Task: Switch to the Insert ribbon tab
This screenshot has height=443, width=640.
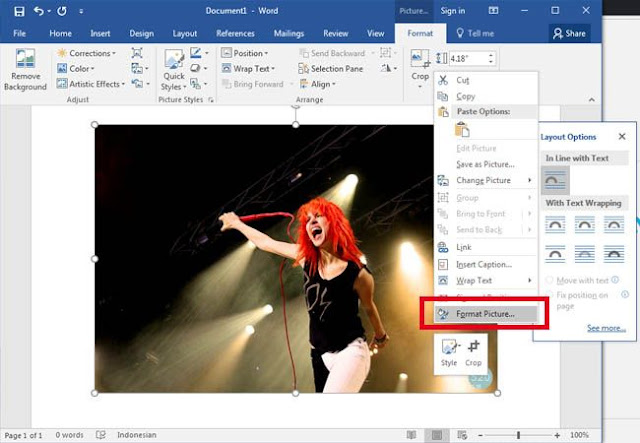Action: pyautogui.click(x=100, y=33)
